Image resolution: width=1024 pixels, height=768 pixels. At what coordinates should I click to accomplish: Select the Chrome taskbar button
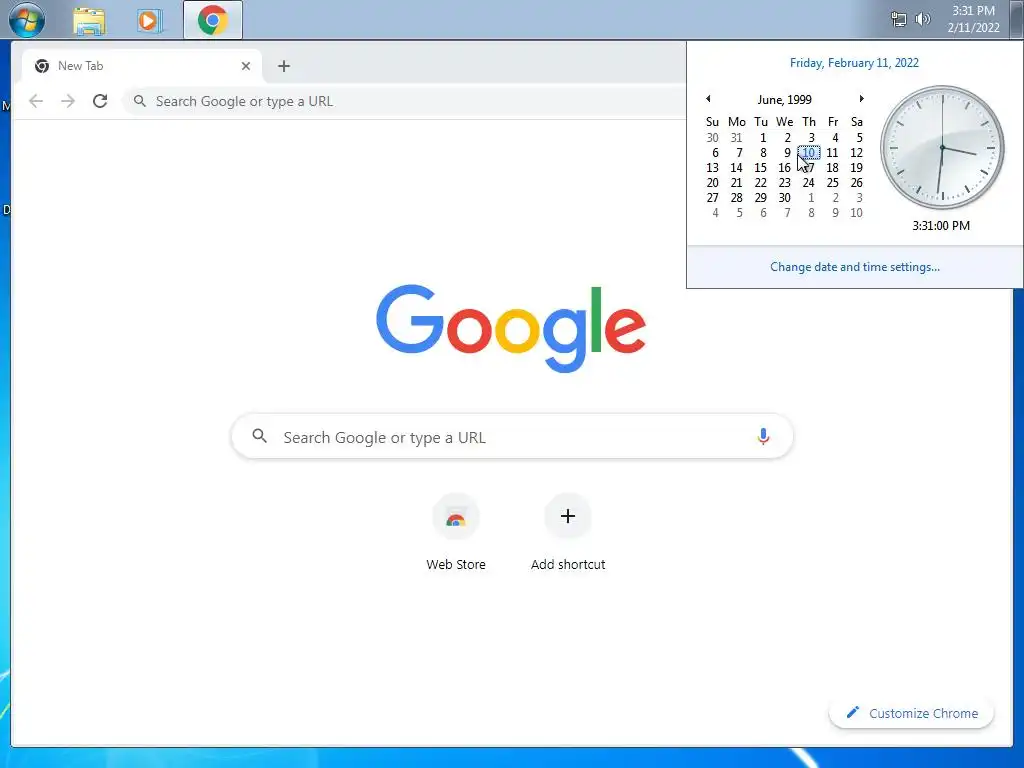pyautogui.click(x=213, y=20)
